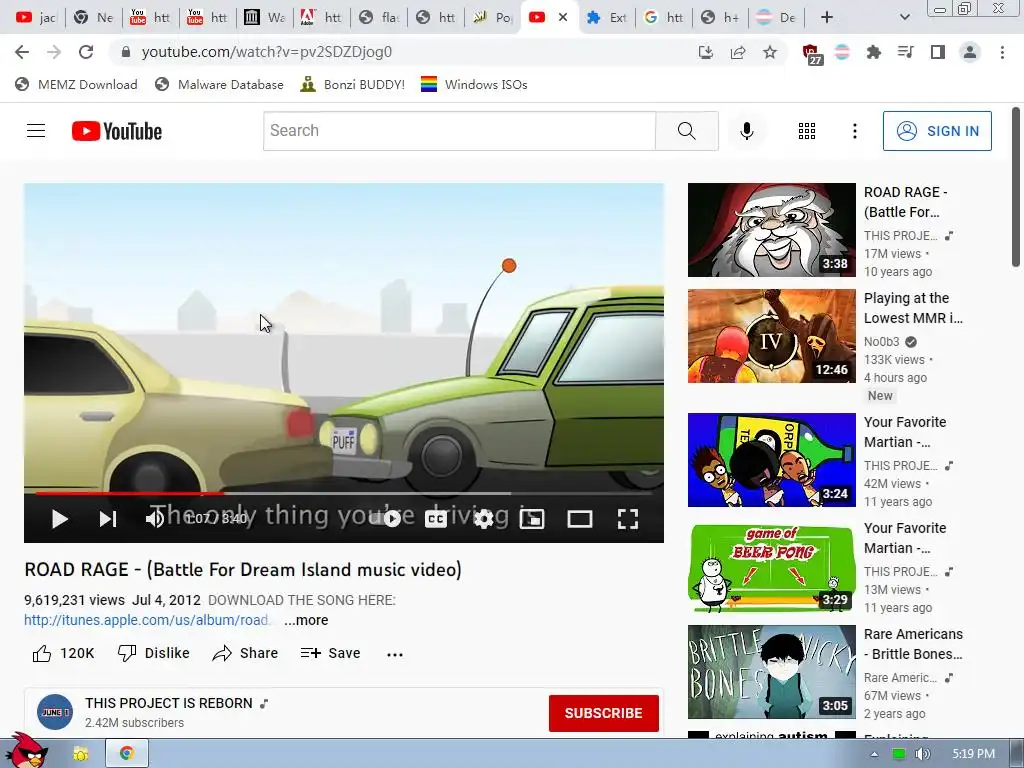This screenshot has width=1024, height=768.
Task: Open the uBlock extension icon showing 27
Action: click(811, 54)
